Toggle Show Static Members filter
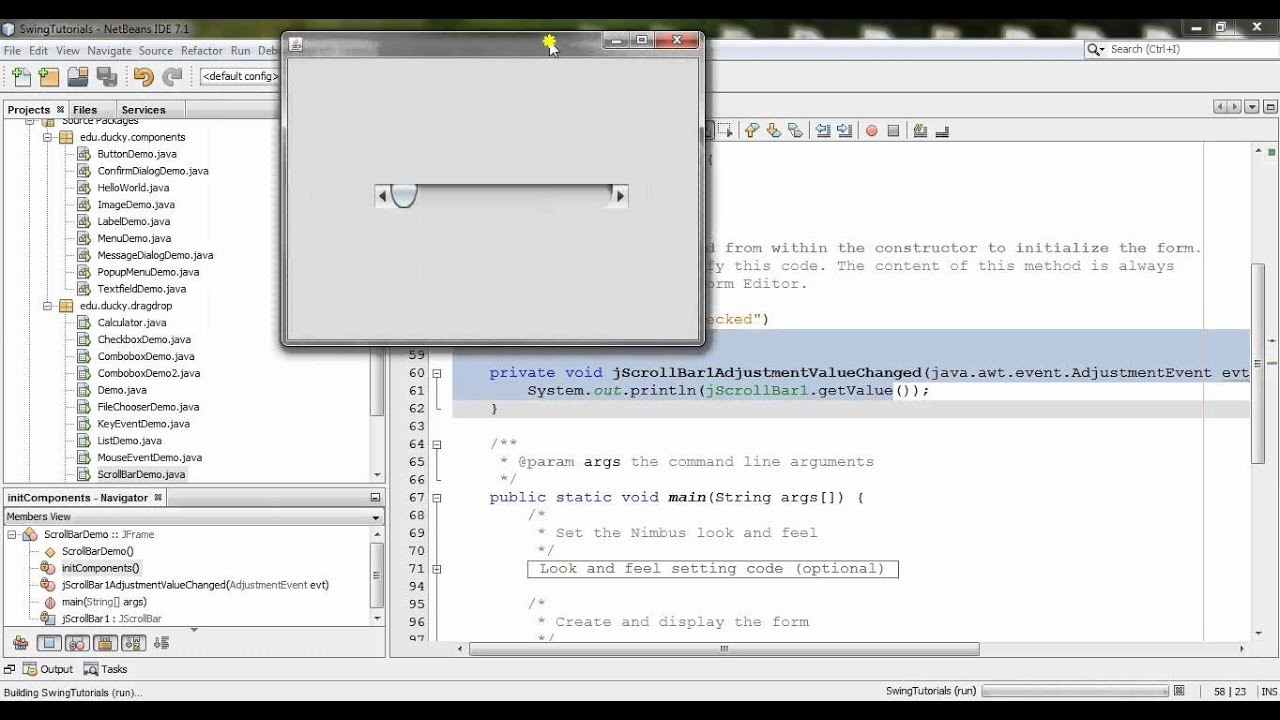The height and width of the screenshot is (720, 1280). click(77, 643)
